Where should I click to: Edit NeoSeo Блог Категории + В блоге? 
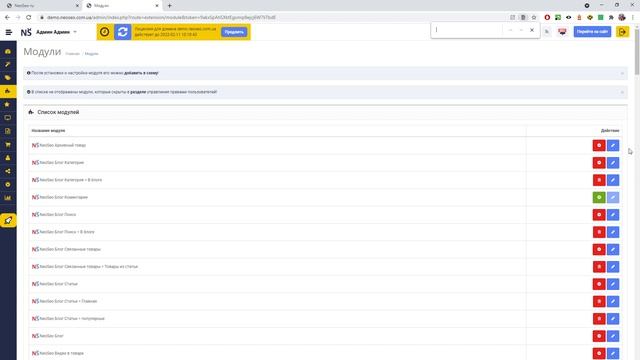(x=613, y=180)
